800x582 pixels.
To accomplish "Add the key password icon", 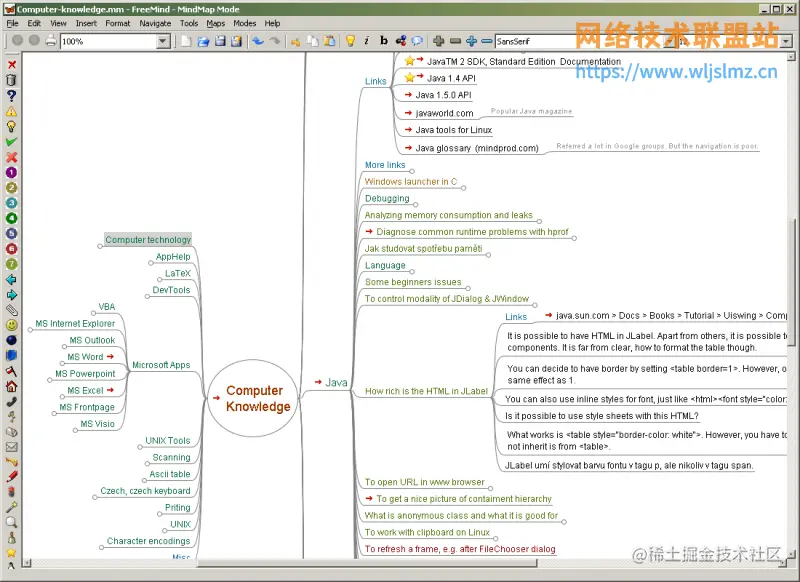I will click(11, 462).
